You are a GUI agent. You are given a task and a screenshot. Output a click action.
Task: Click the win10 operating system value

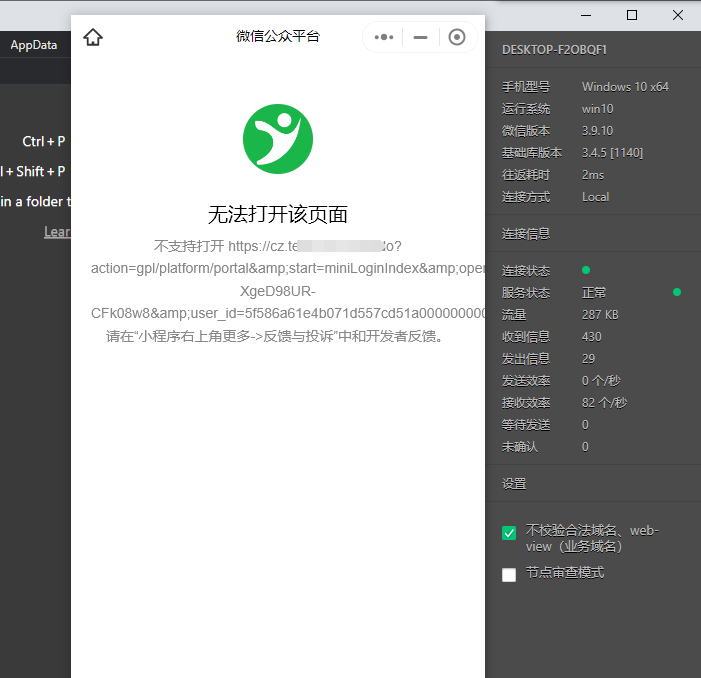pos(597,109)
